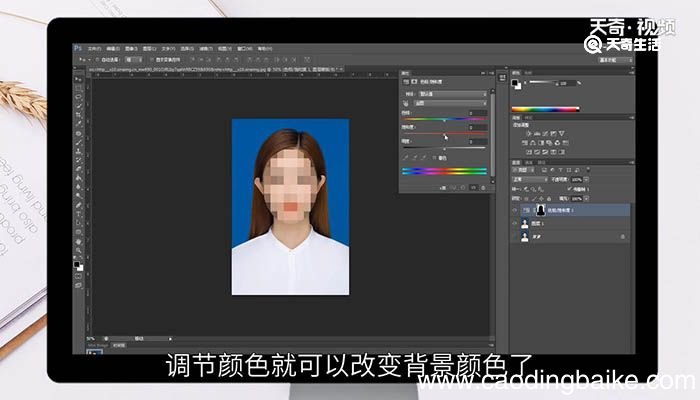
Task: Click the Levels adjustment icon
Action: pyautogui.click(x=537, y=133)
